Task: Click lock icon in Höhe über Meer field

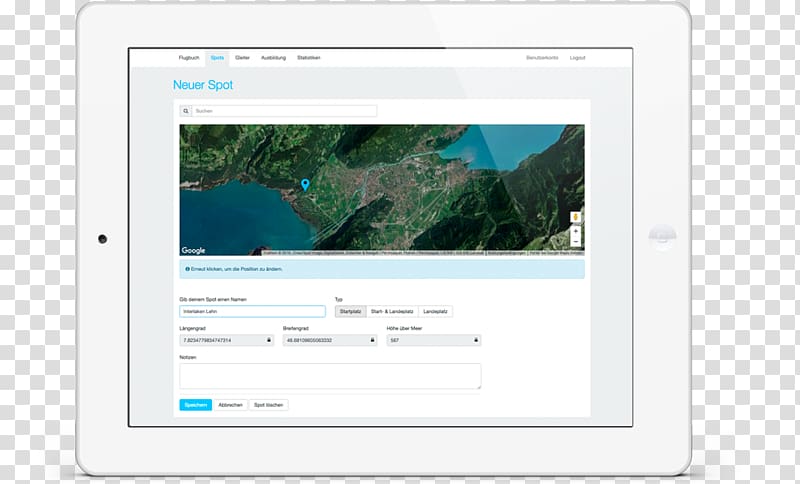Action: click(x=476, y=340)
